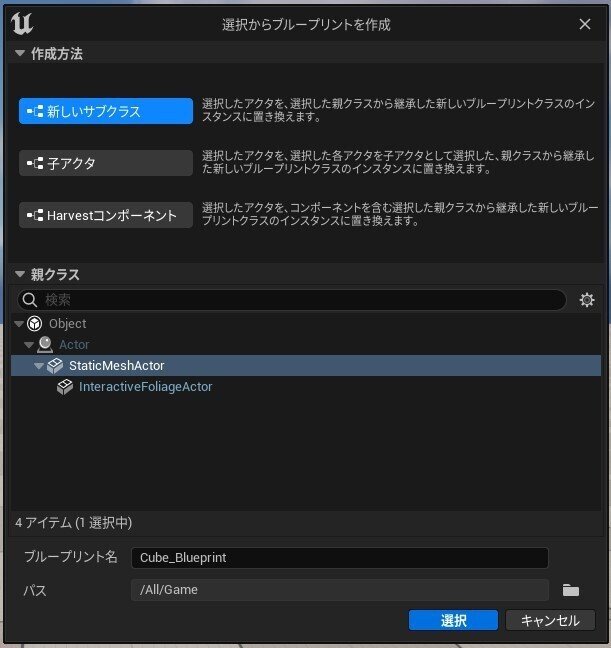Viewport: 611px width, 648px height.
Task: Collapse the StaticMeshActor tree node arrow
Action: tap(39, 366)
